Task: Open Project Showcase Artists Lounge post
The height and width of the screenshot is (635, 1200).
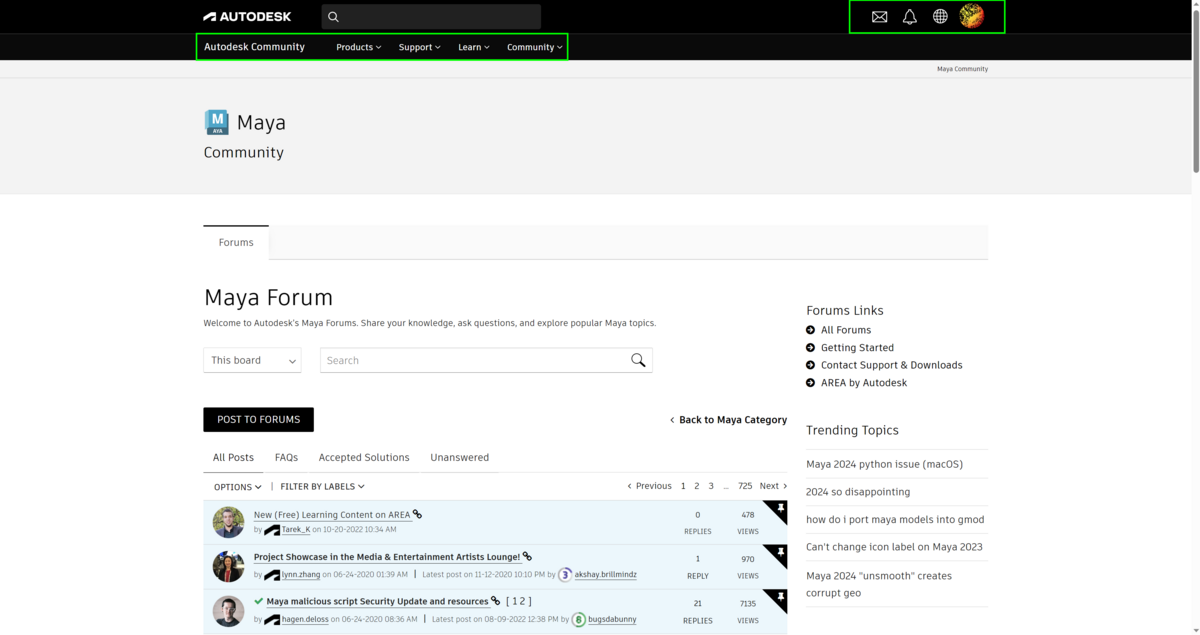Action: pos(387,557)
